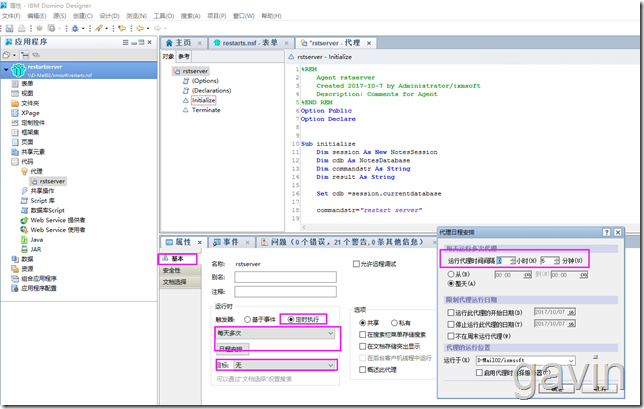
Task: Enable 允许远程调试 checkbox
Action: [356, 264]
